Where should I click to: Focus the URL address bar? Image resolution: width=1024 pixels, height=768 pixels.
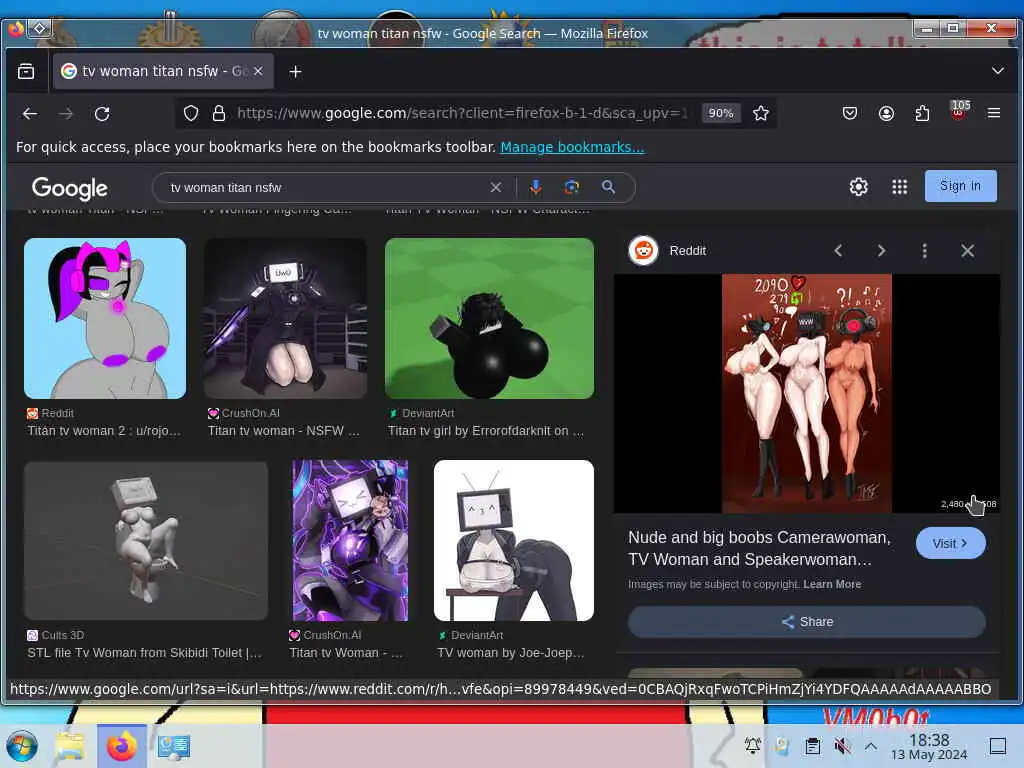(x=462, y=113)
